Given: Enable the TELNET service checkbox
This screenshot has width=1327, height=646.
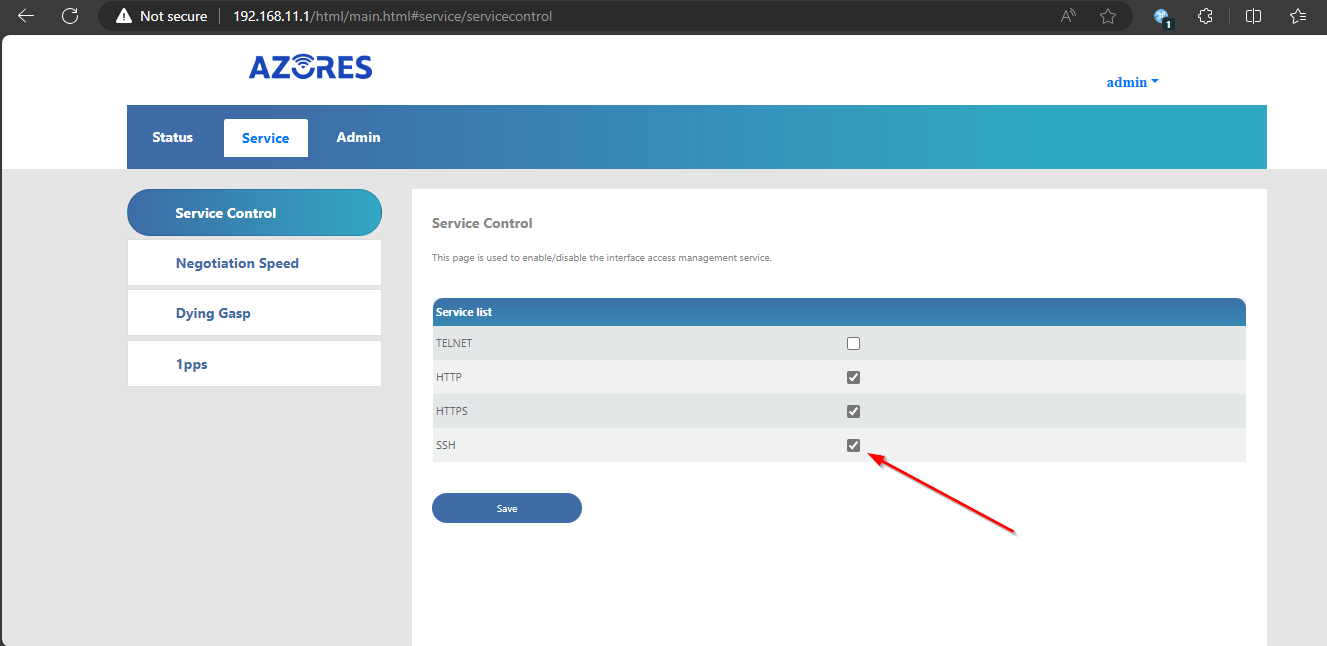Looking at the screenshot, I should coord(853,343).
